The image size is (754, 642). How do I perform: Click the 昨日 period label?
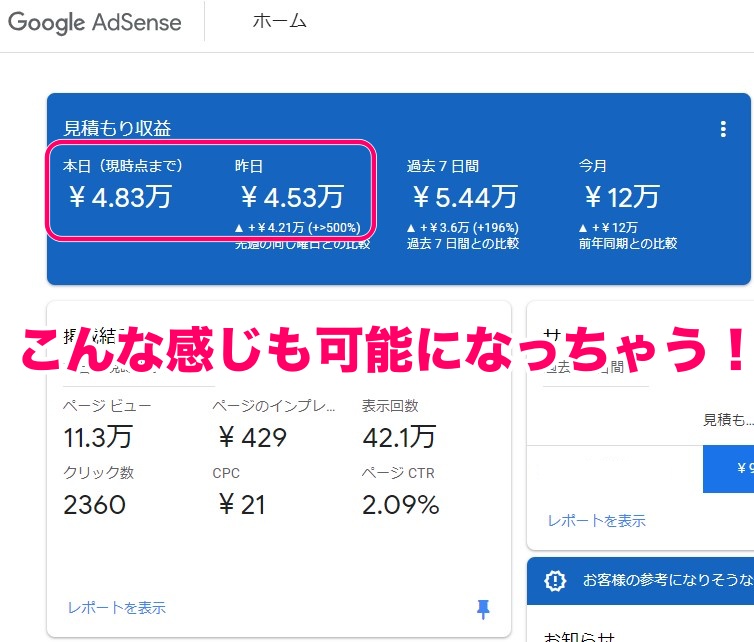(x=249, y=166)
